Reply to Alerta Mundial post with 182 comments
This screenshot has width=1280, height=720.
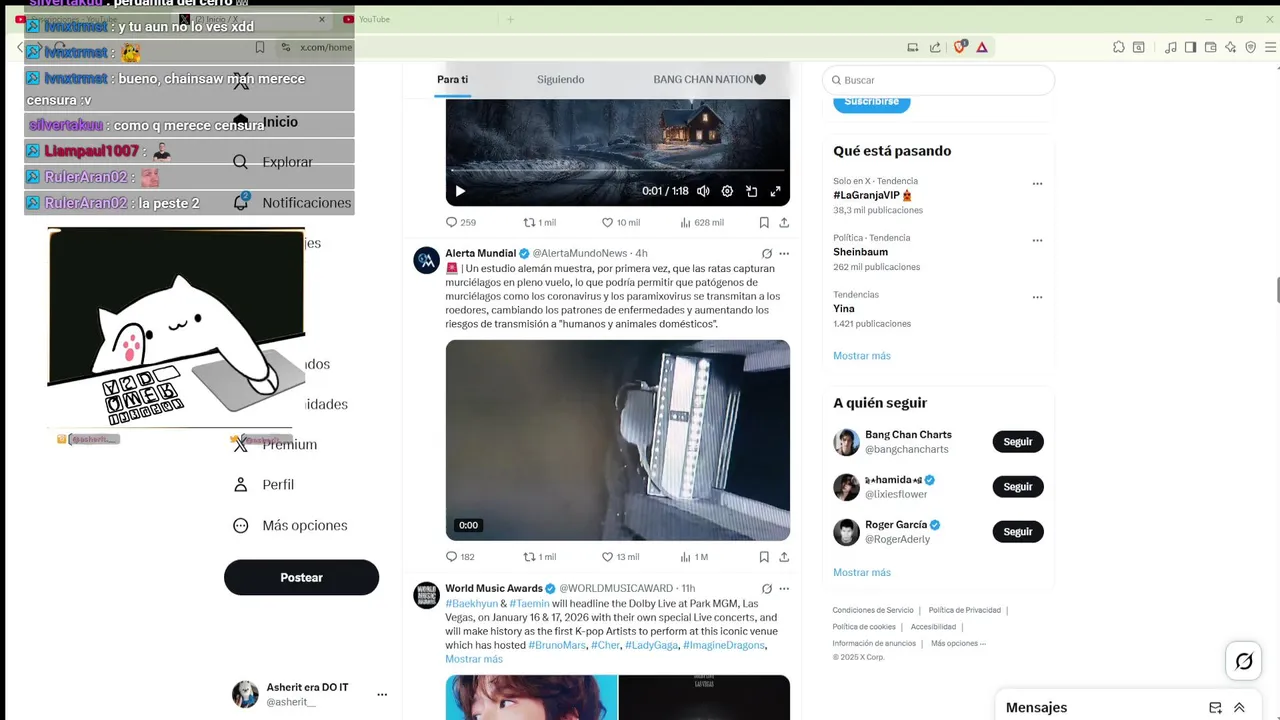coord(460,556)
